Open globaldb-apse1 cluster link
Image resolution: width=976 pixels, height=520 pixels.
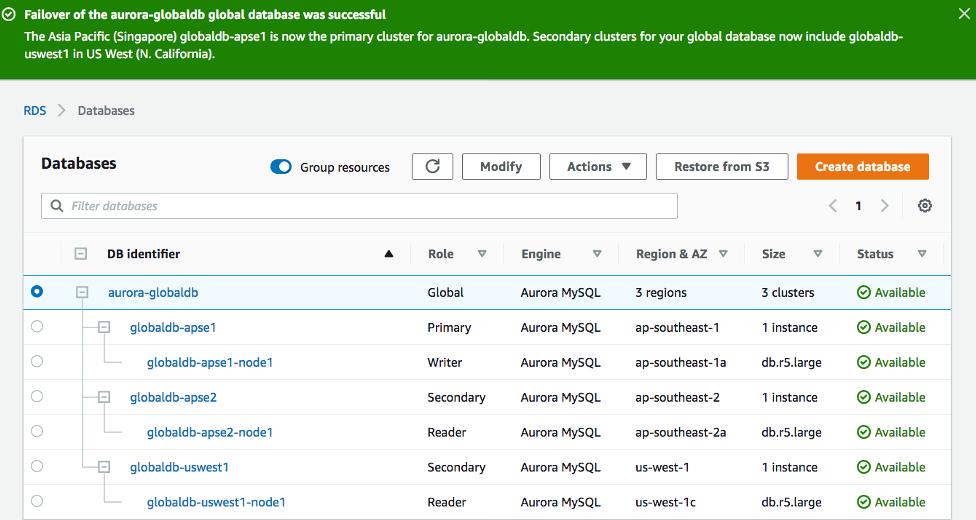click(173, 327)
